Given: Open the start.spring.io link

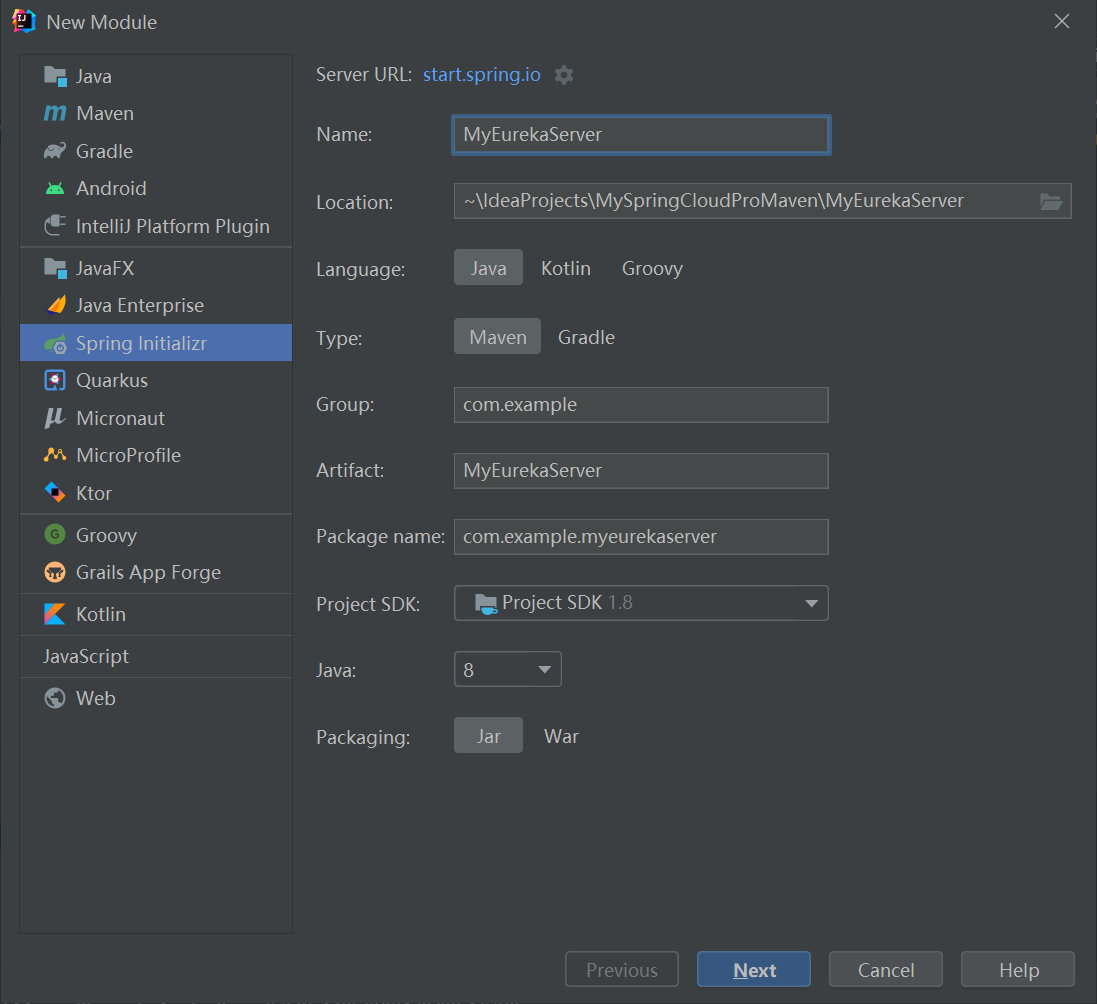Looking at the screenshot, I should (481, 75).
